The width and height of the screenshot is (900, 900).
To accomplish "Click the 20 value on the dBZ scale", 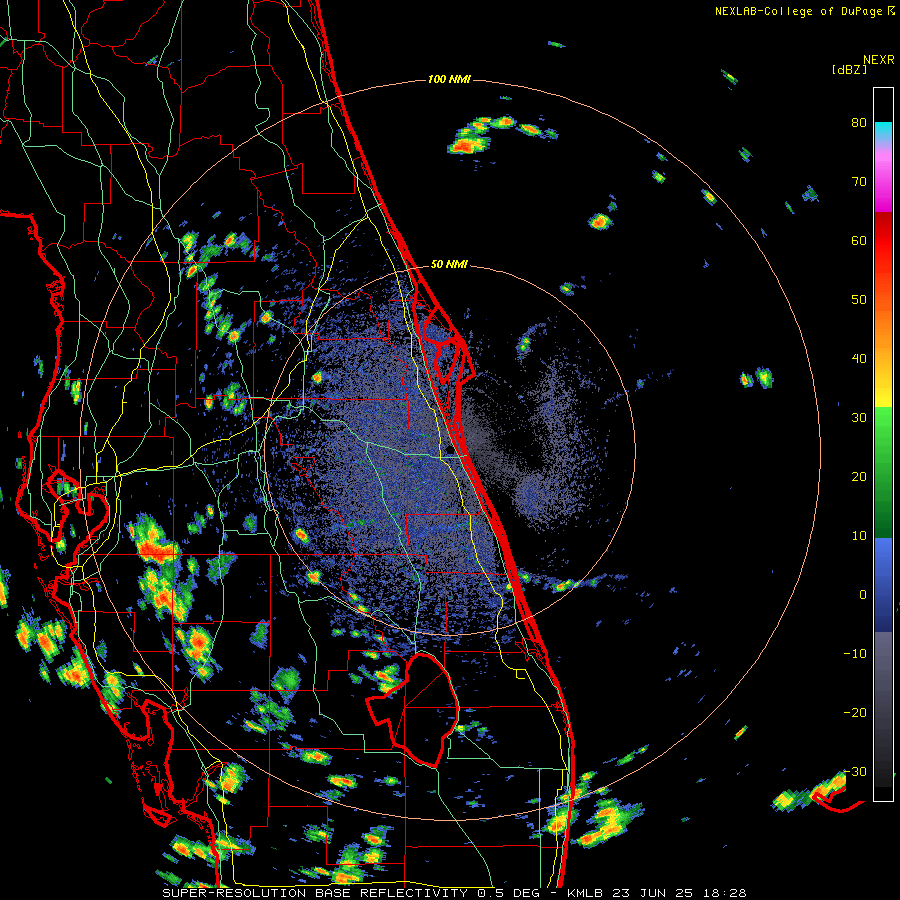I will 859,477.
